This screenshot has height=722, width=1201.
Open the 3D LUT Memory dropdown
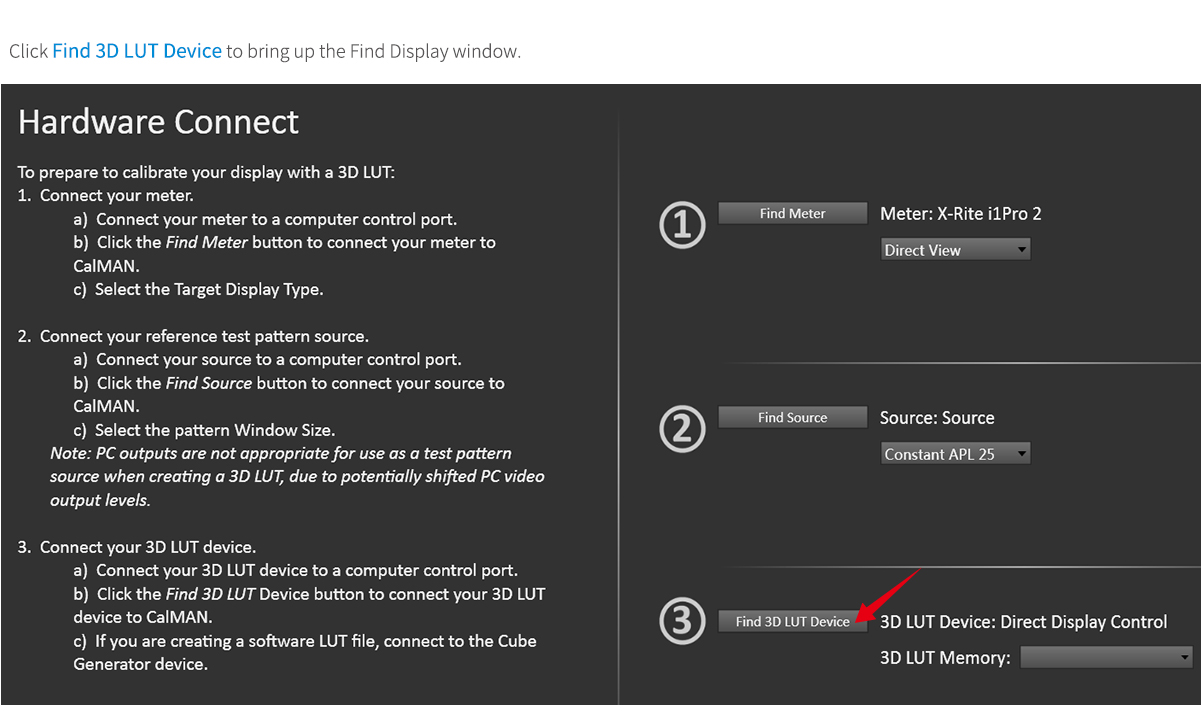pos(1107,657)
